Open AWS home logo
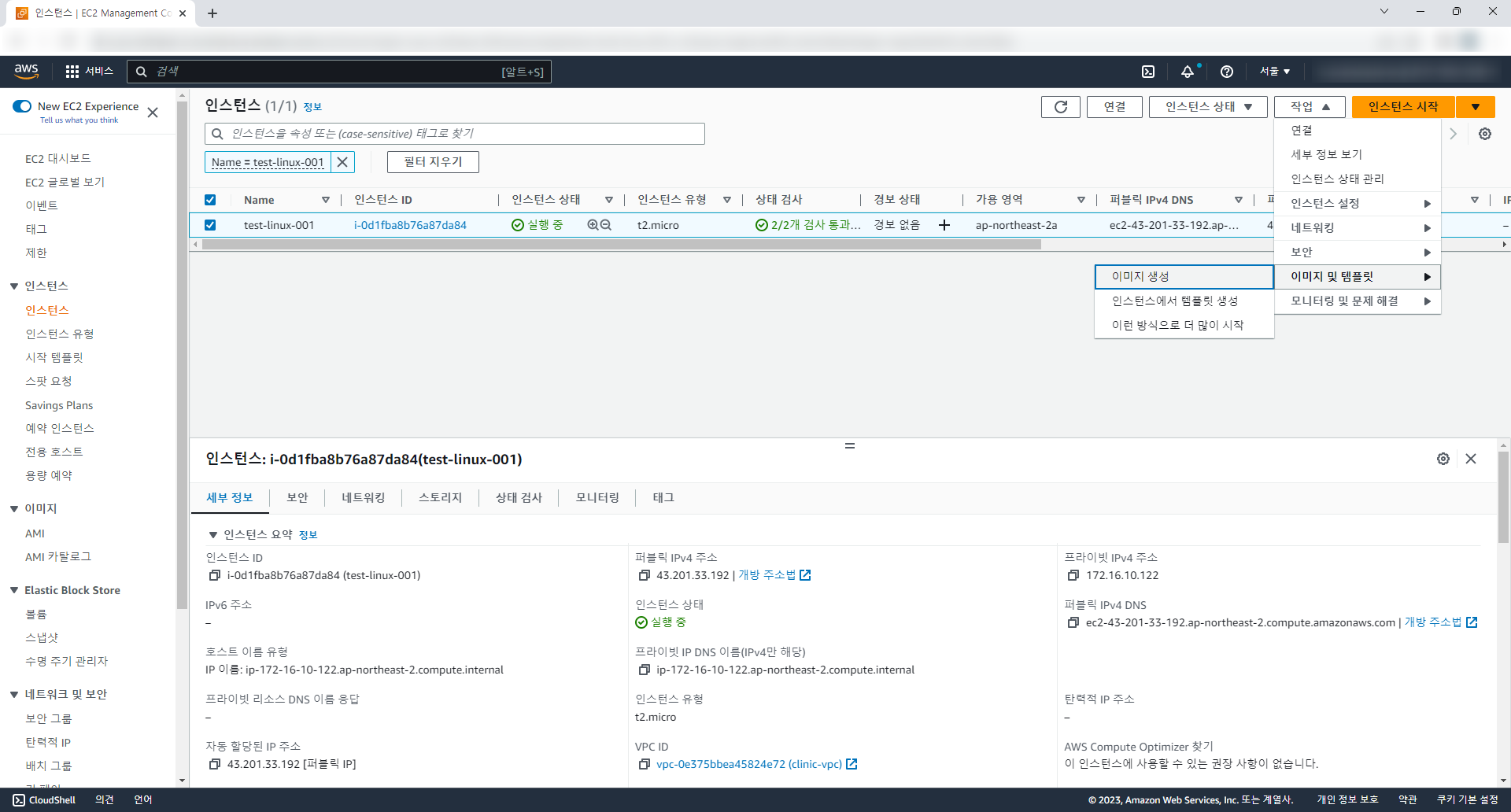 click(26, 71)
